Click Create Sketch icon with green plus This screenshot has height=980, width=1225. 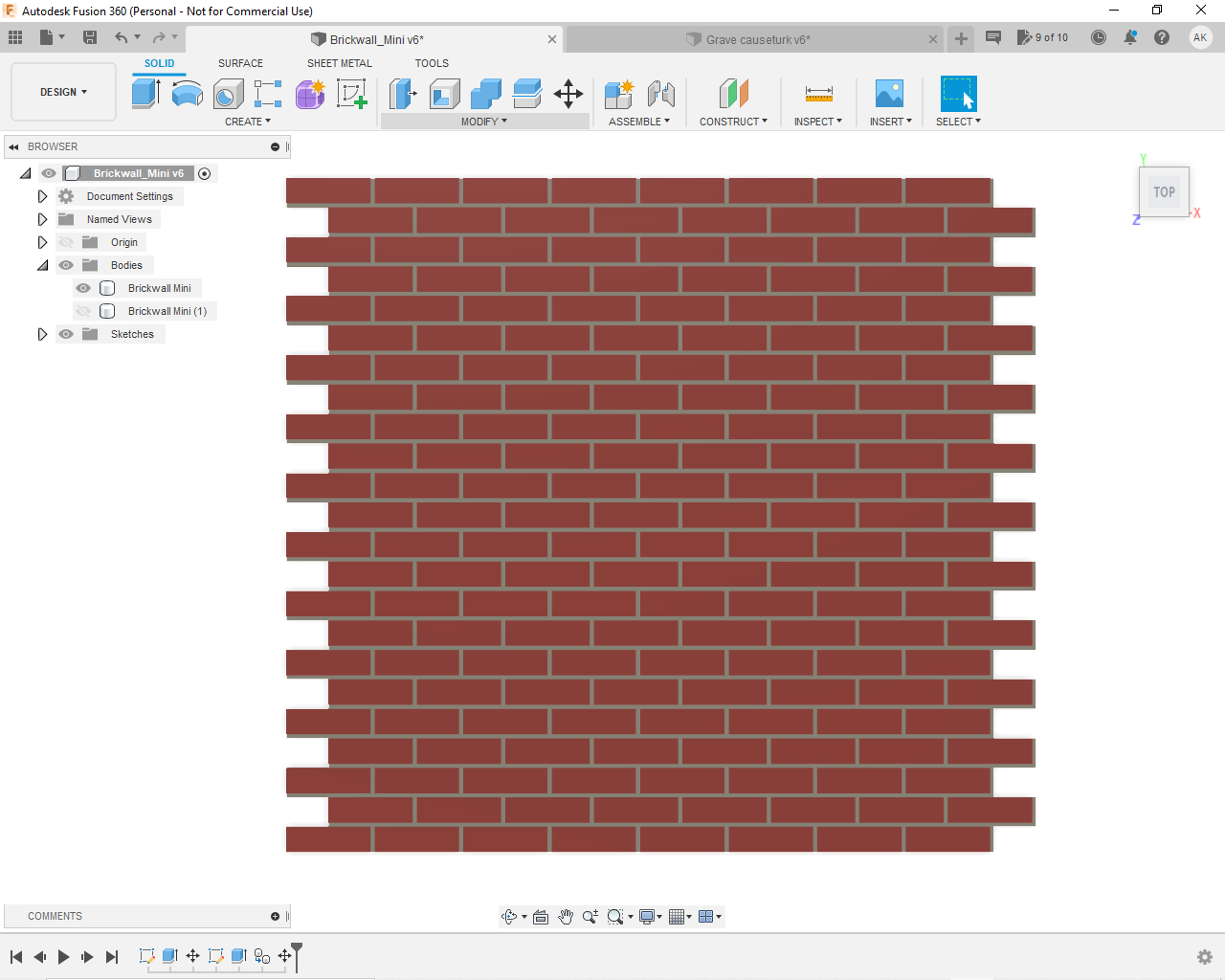point(351,94)
